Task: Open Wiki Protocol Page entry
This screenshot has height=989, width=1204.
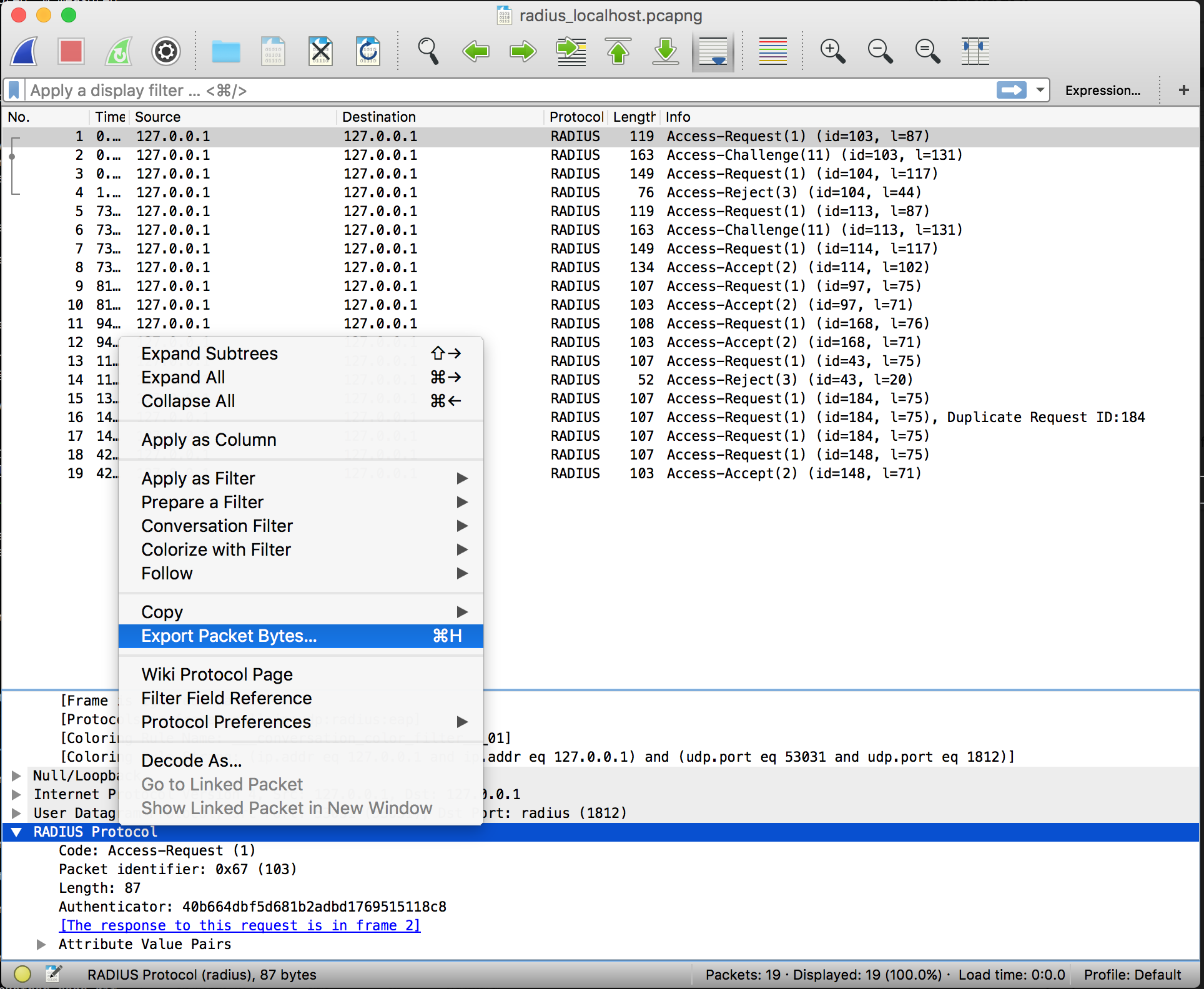Action: (x=301, y=674)
